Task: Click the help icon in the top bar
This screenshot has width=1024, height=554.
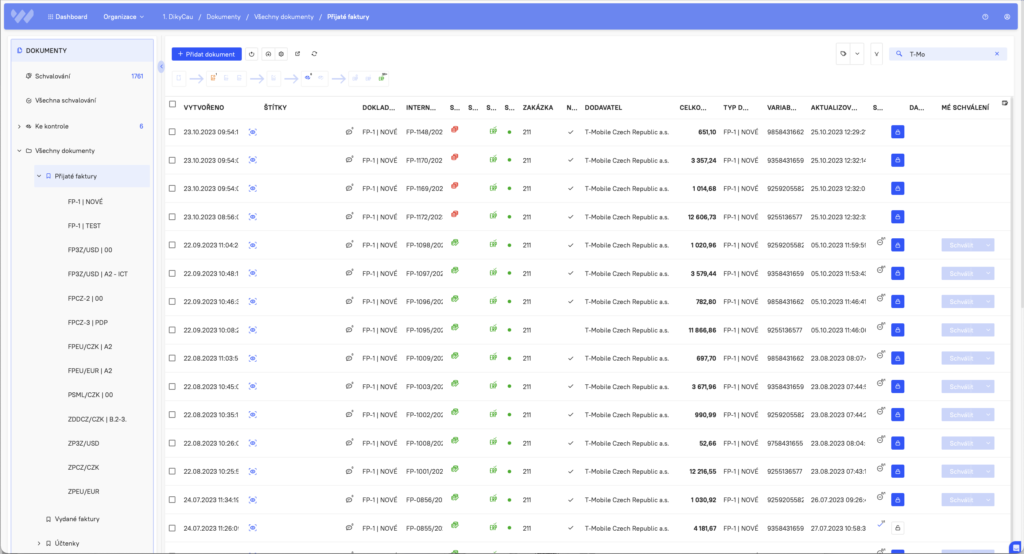Action: pos(985,17)
